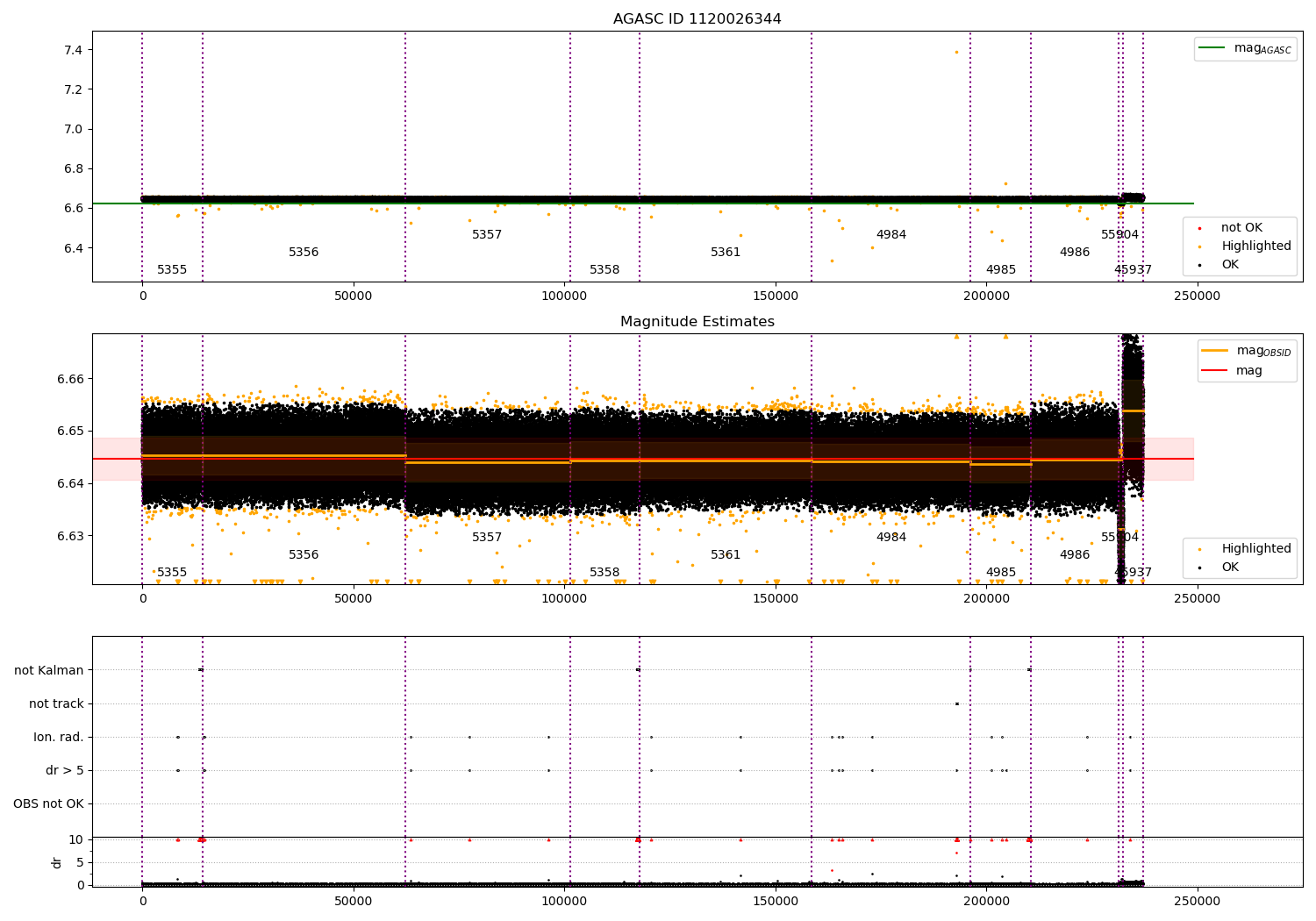
Task: Click the red 'mag' legend line sample
Action: click(x=1214, y=371)
